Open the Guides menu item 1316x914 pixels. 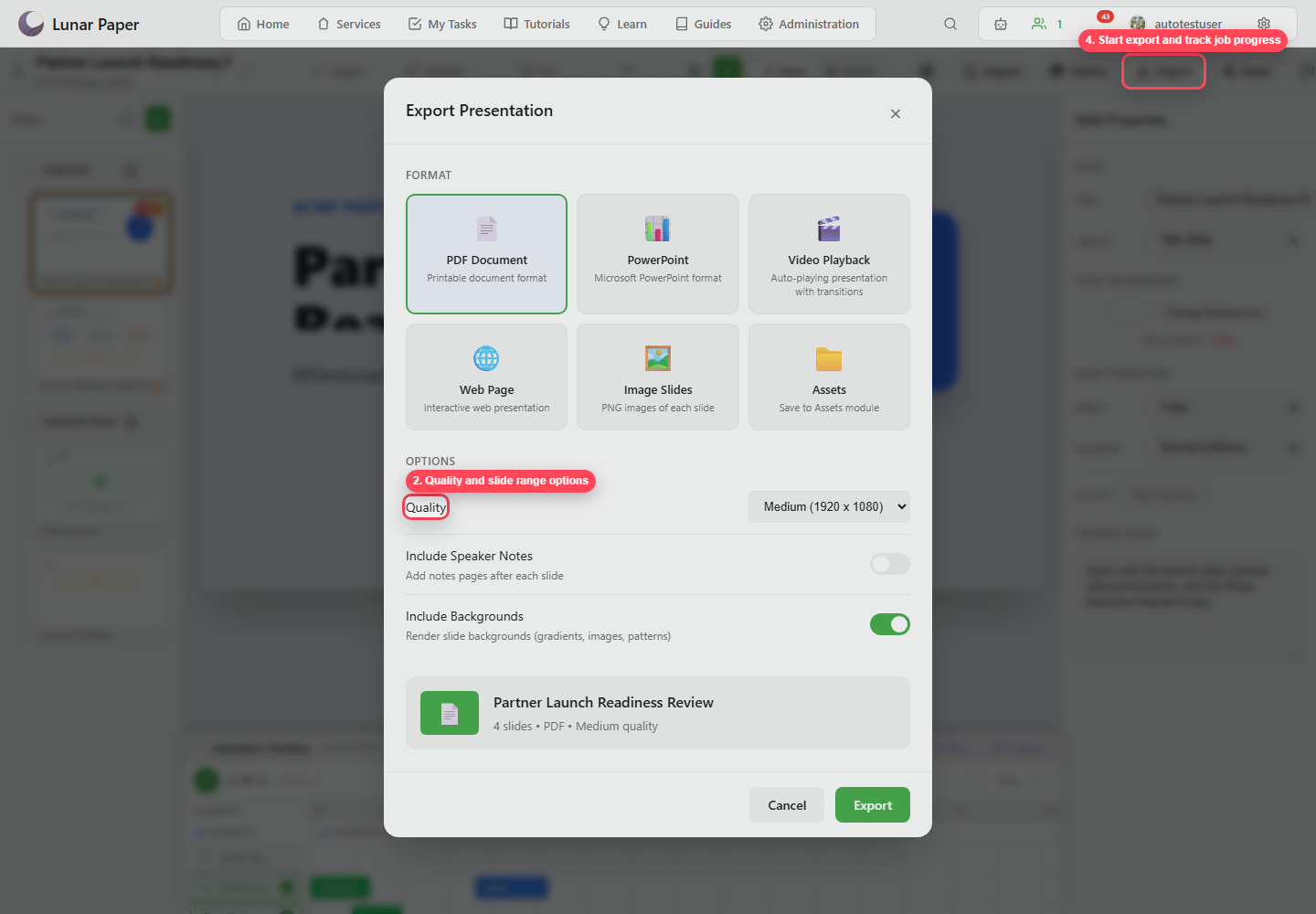click(704, 24)
